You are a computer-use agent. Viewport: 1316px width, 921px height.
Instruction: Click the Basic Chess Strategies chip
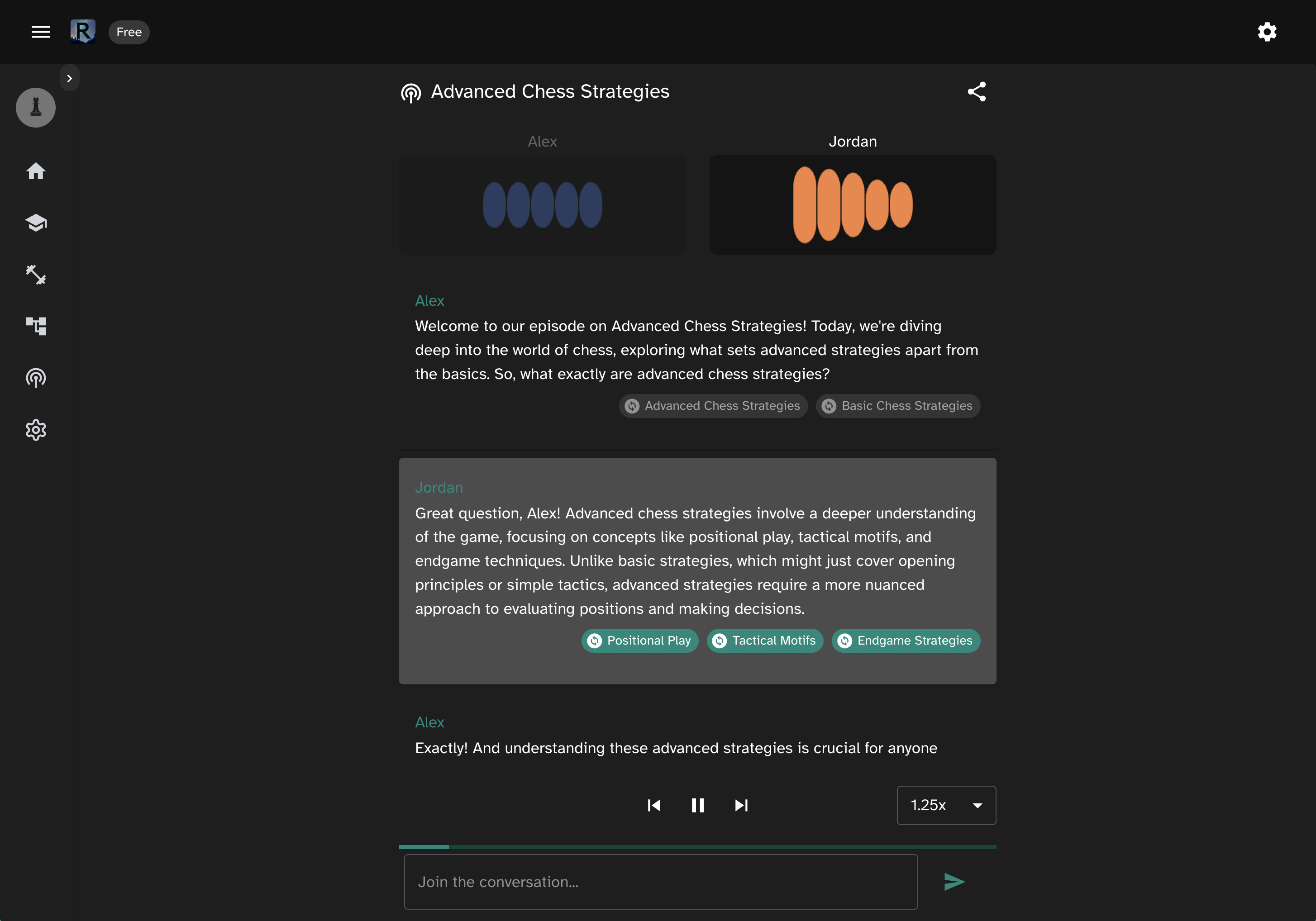point(897,405)
